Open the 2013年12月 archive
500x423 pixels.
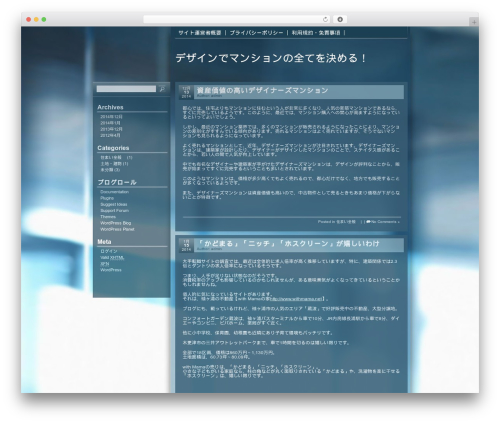[x=111, y=129]
